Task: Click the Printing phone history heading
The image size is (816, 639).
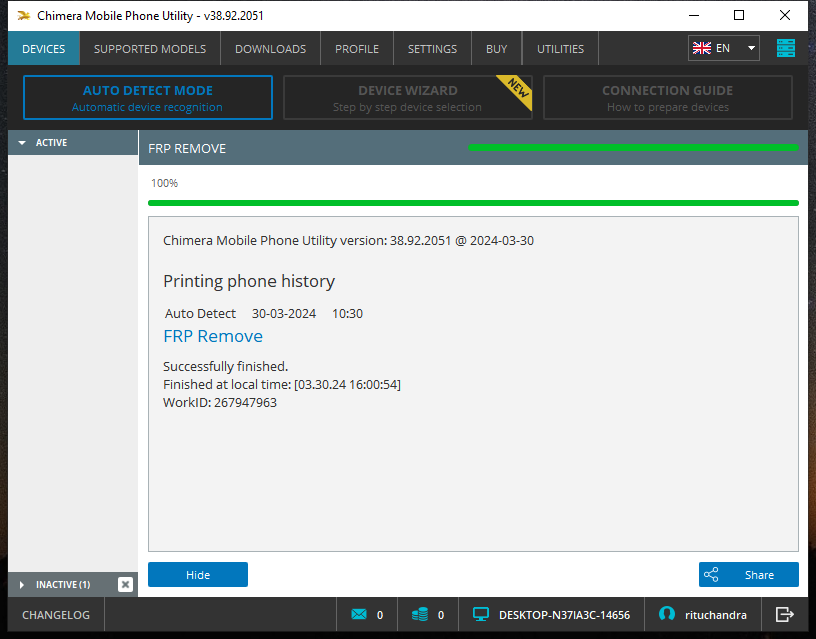Action: click(x=249, y=281)
